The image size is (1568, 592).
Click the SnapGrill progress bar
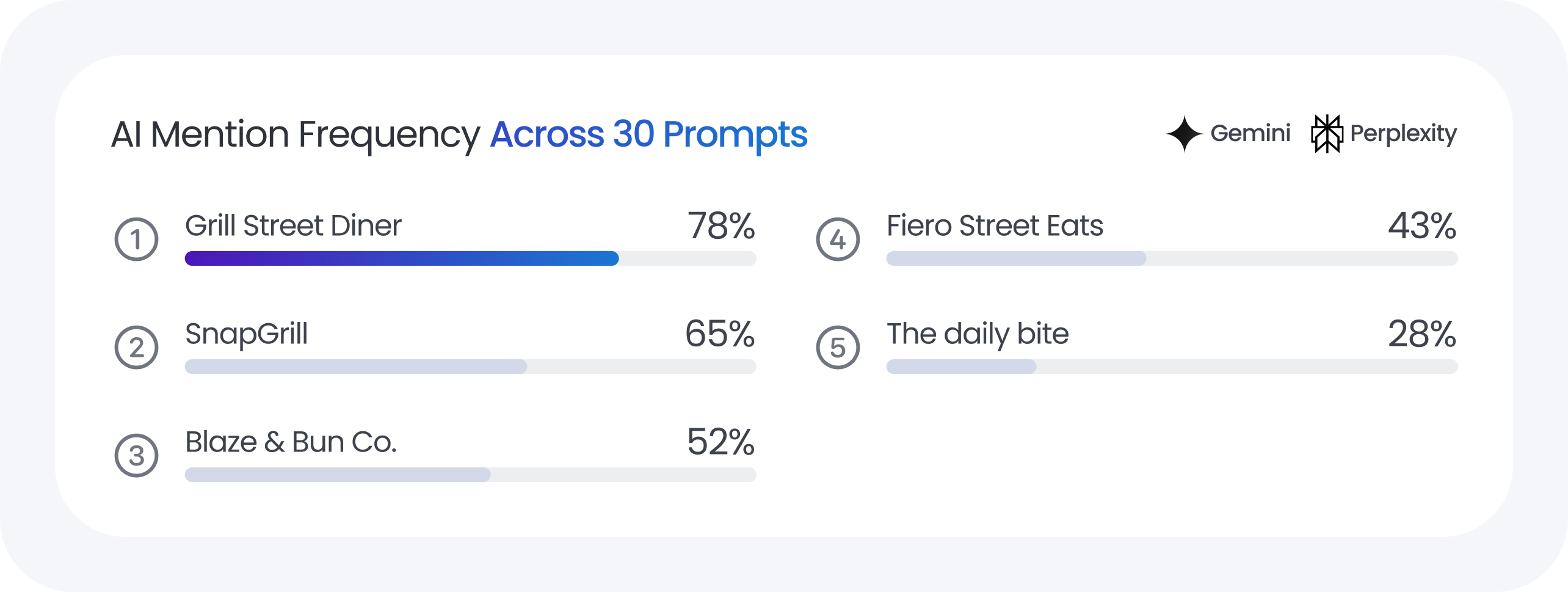pos(470,367)
